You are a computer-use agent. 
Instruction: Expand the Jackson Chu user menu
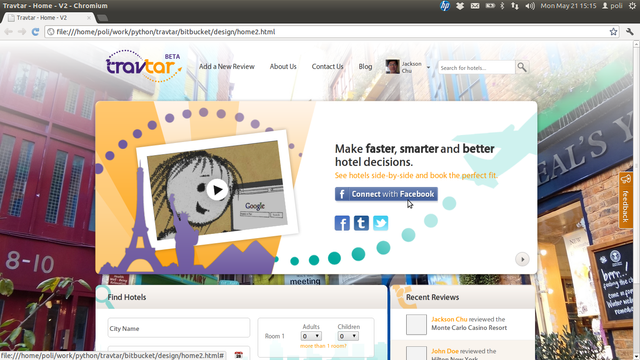(x=428, y=67)
